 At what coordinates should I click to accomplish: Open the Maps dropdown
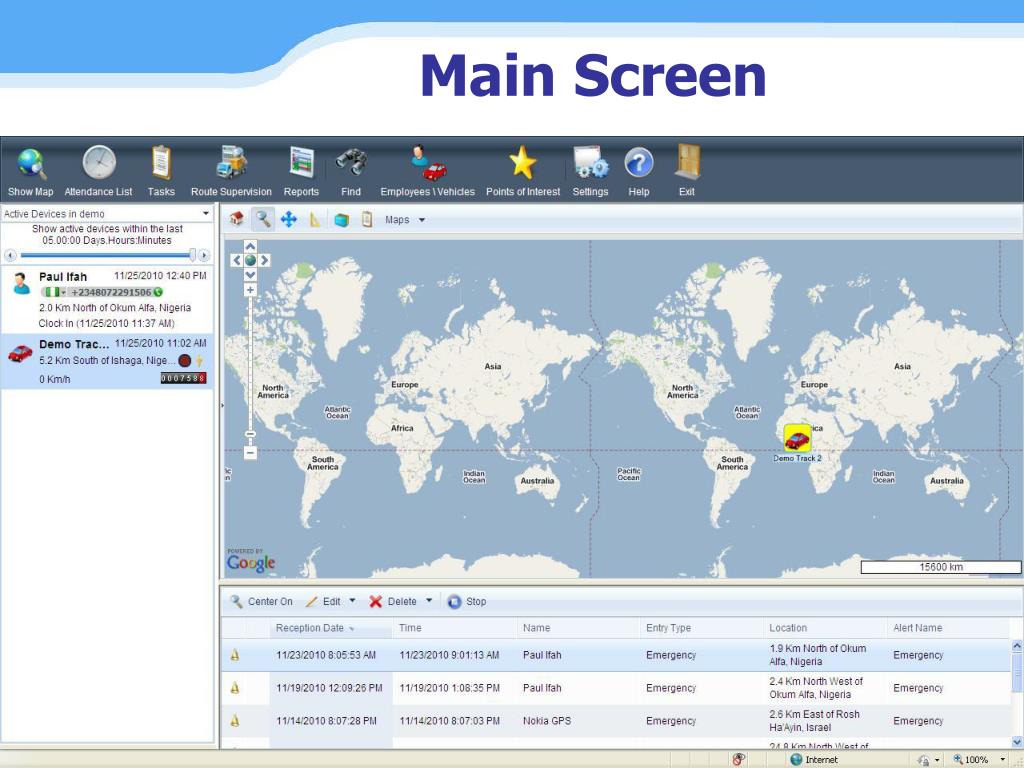pos(405,220)
